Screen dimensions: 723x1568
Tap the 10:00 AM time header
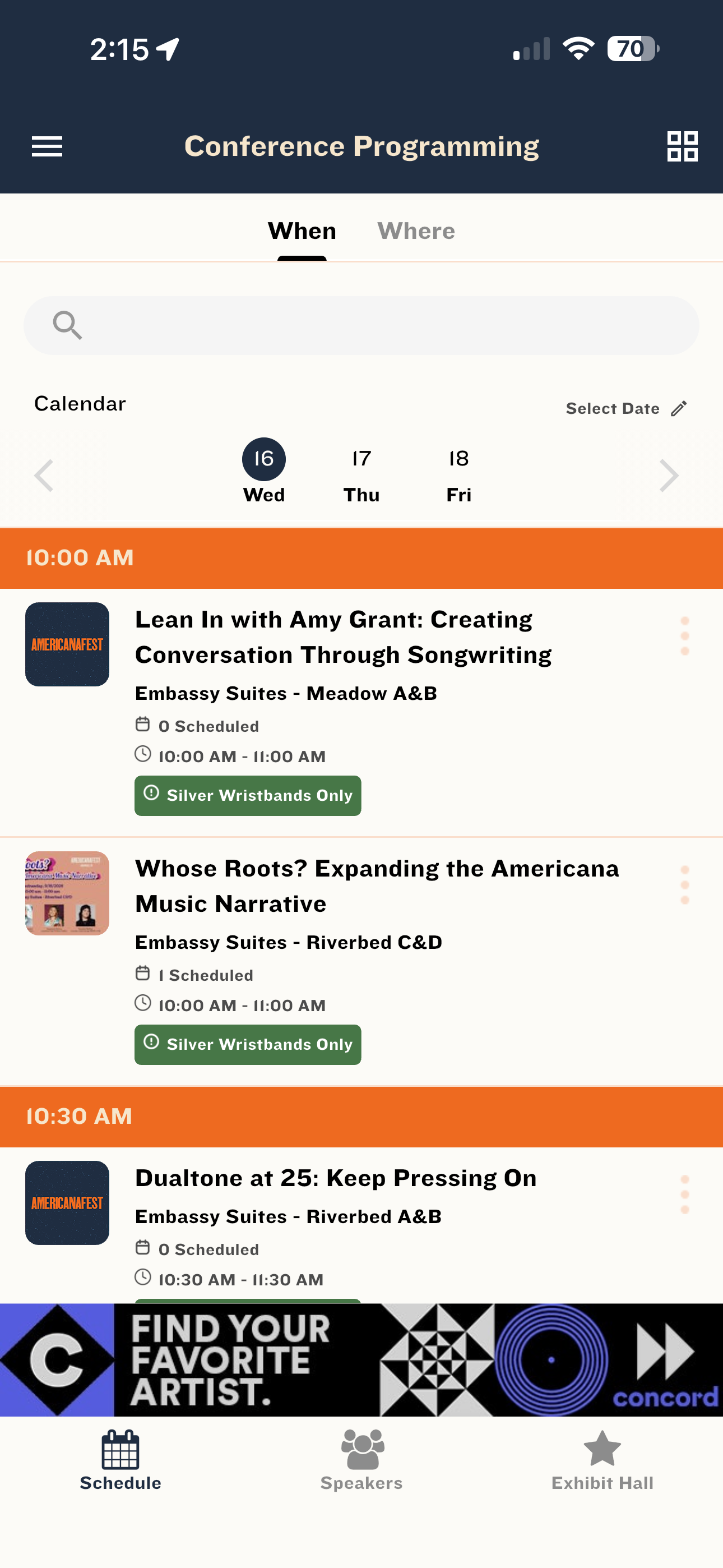(361, 558)
